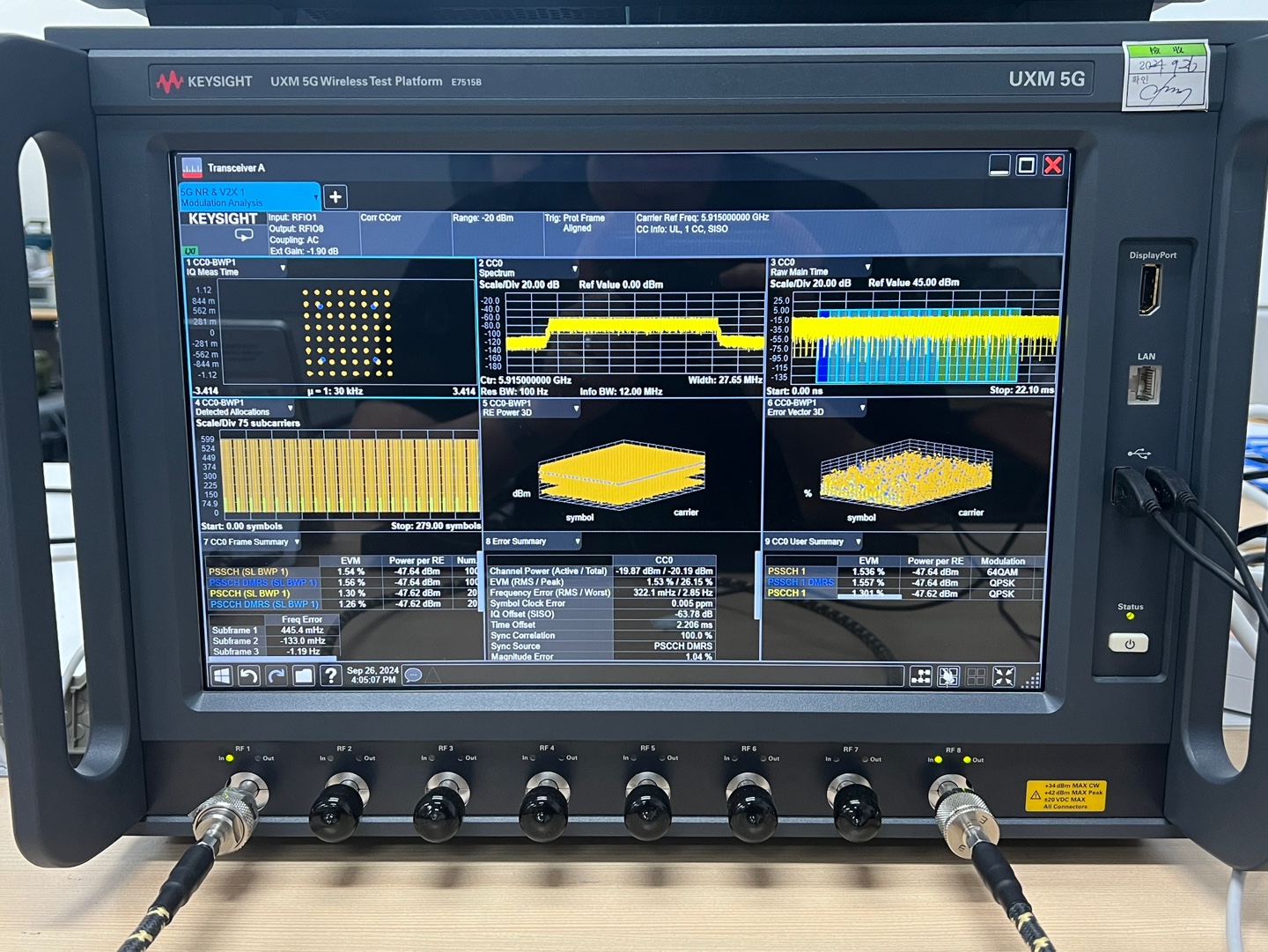Toggle full screen with the arrows icon
The image size is (1268, 952).
pyautogui.click(x=1004, y=676)
